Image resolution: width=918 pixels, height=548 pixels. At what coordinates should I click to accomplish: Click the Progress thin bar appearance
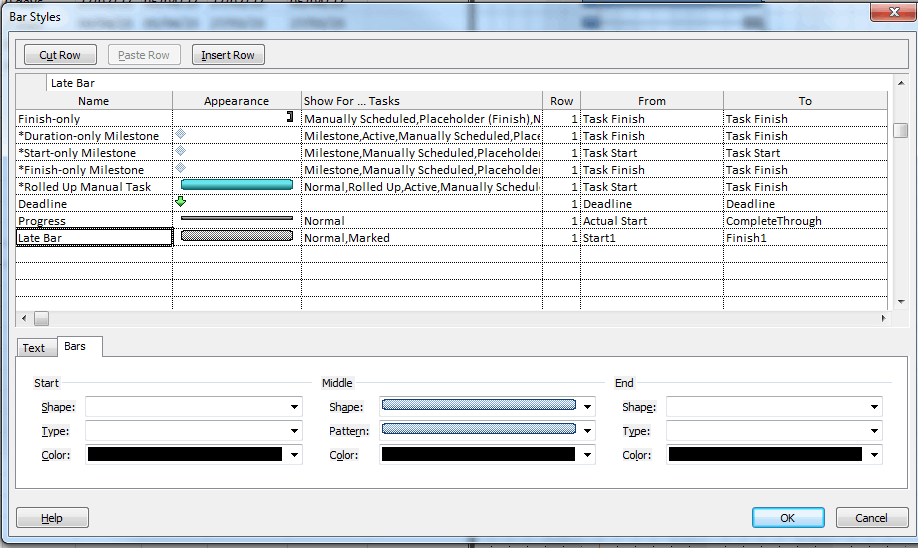click(237, 218)
